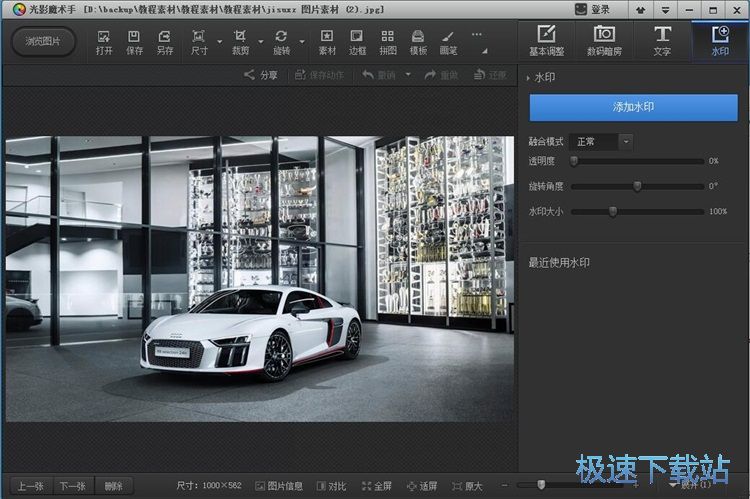
Task: Click the car photo on the canvas
Action: 260,279
